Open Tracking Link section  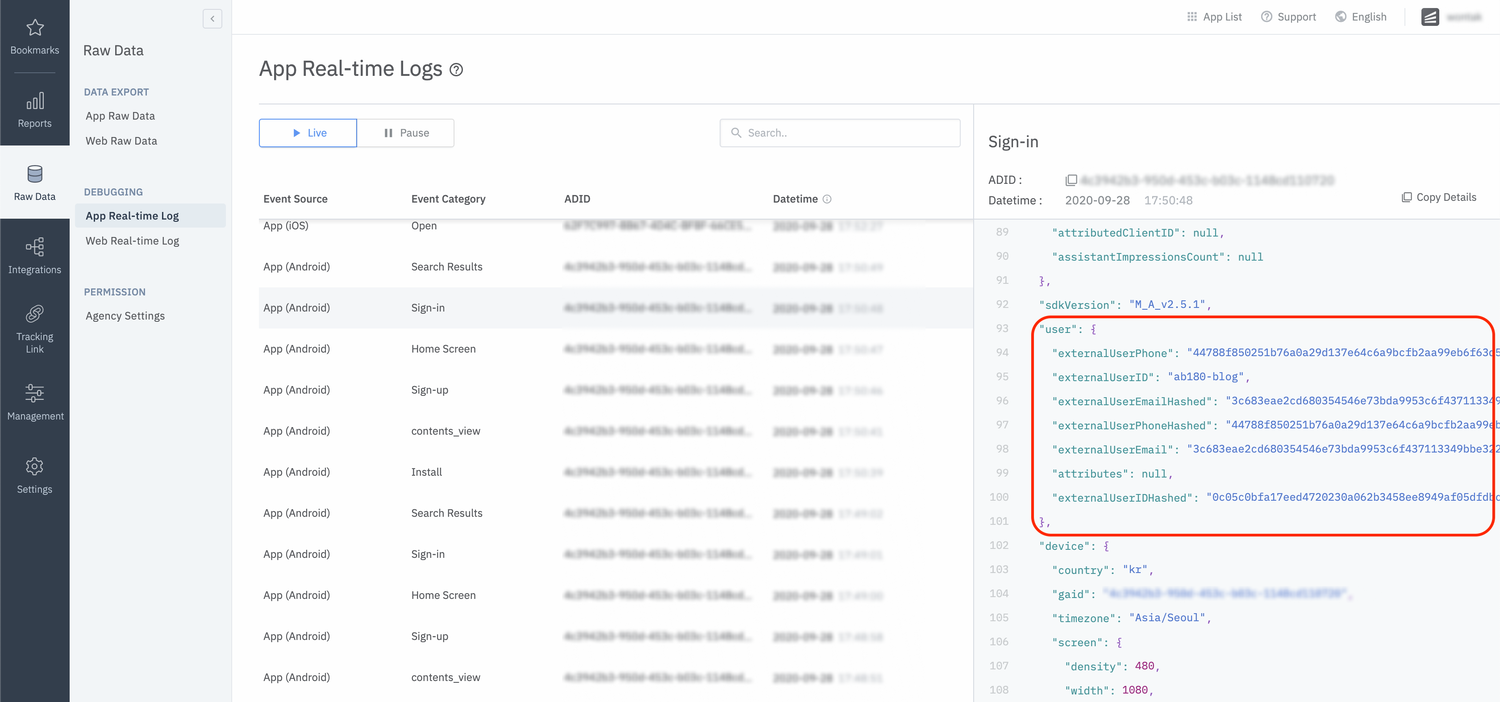tap(35, 329)
